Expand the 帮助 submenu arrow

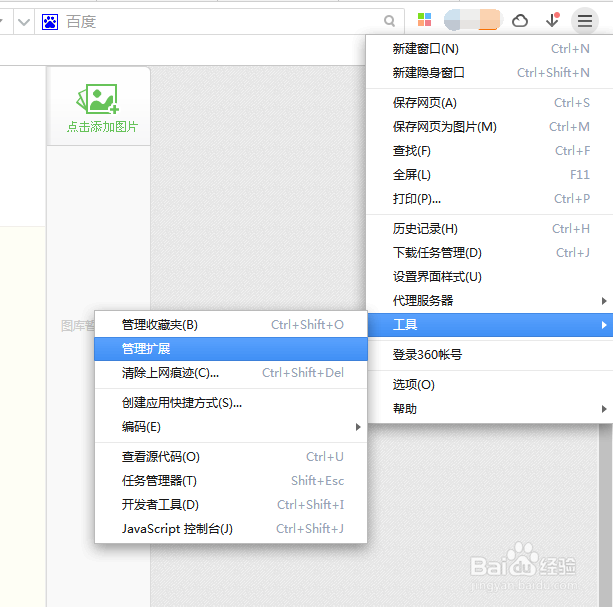pyautogui.click(x=604, y=409)
